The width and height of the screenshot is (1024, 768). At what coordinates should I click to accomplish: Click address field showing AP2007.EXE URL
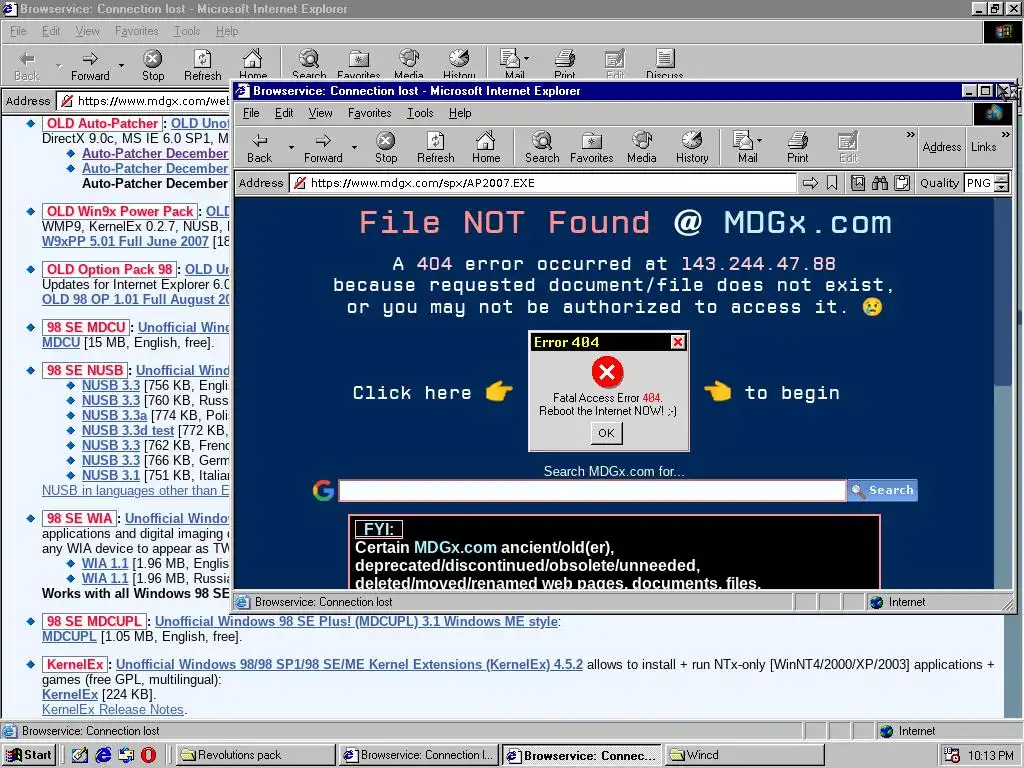coord(543,184)
